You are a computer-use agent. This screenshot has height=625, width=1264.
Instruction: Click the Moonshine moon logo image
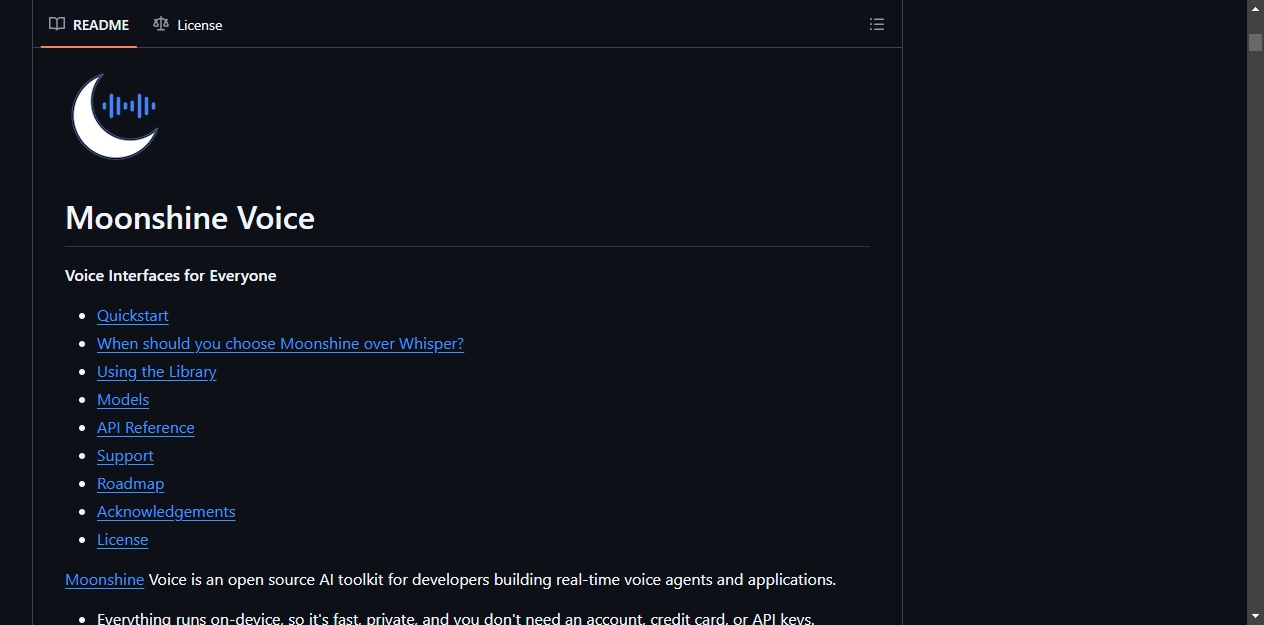(115, 116)
